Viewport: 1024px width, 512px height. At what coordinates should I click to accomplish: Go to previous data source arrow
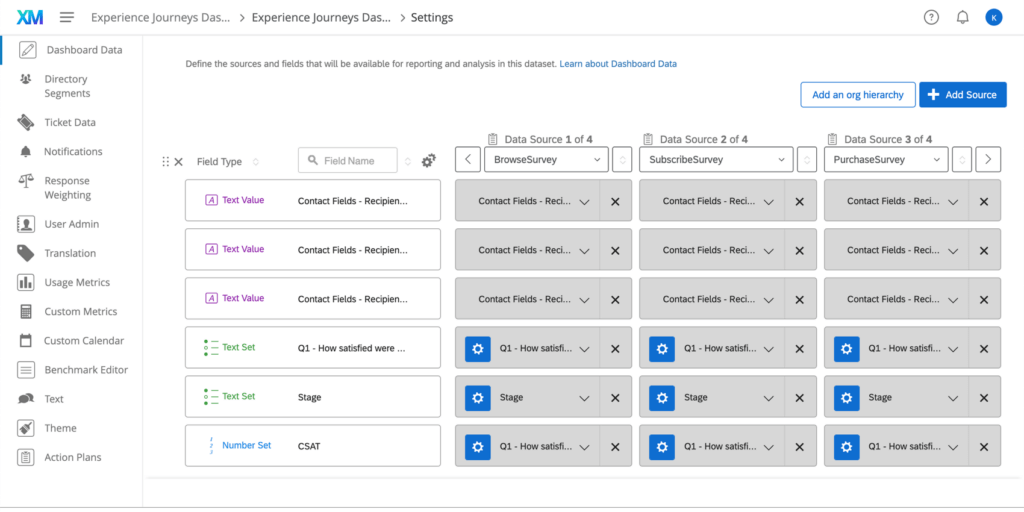tap(468, 159)
